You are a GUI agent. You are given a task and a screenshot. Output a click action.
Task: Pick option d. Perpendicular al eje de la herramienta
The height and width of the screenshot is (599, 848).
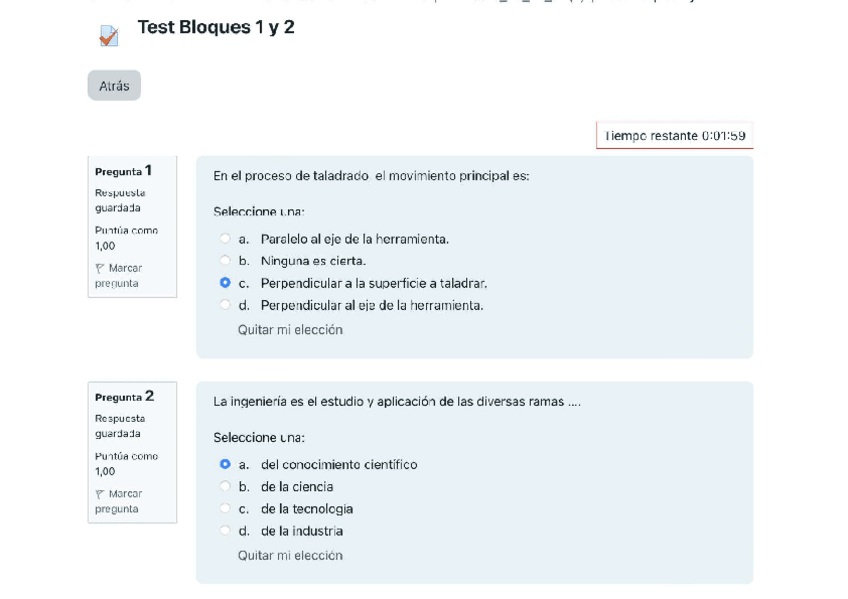tap(226, 305)
